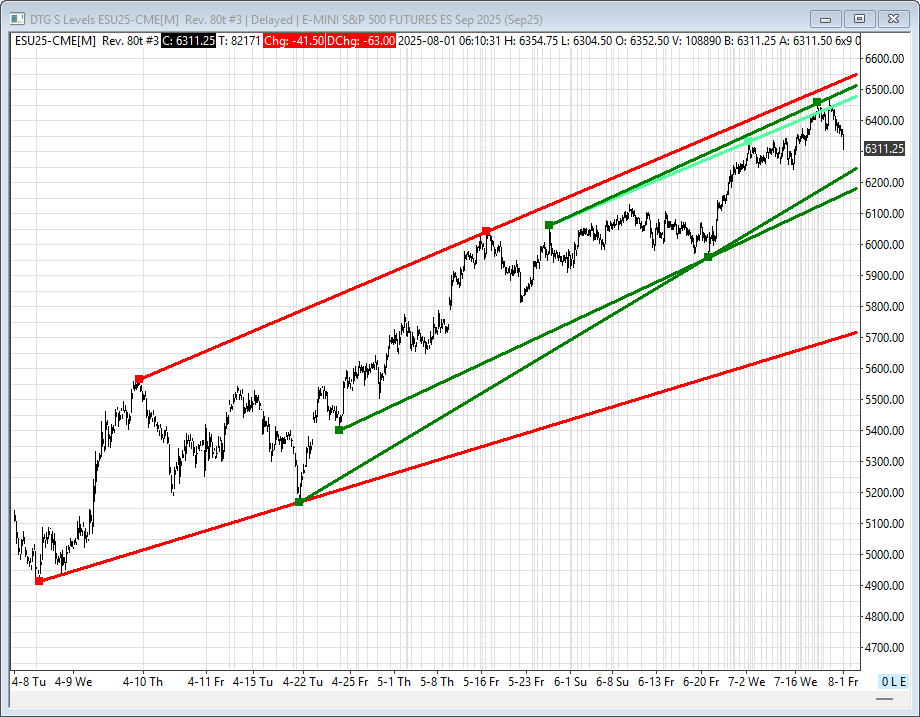Screen dimensions: 920x717
Task: Click 'Rev. 80t #3' in chart header
Action: (130, 41)
